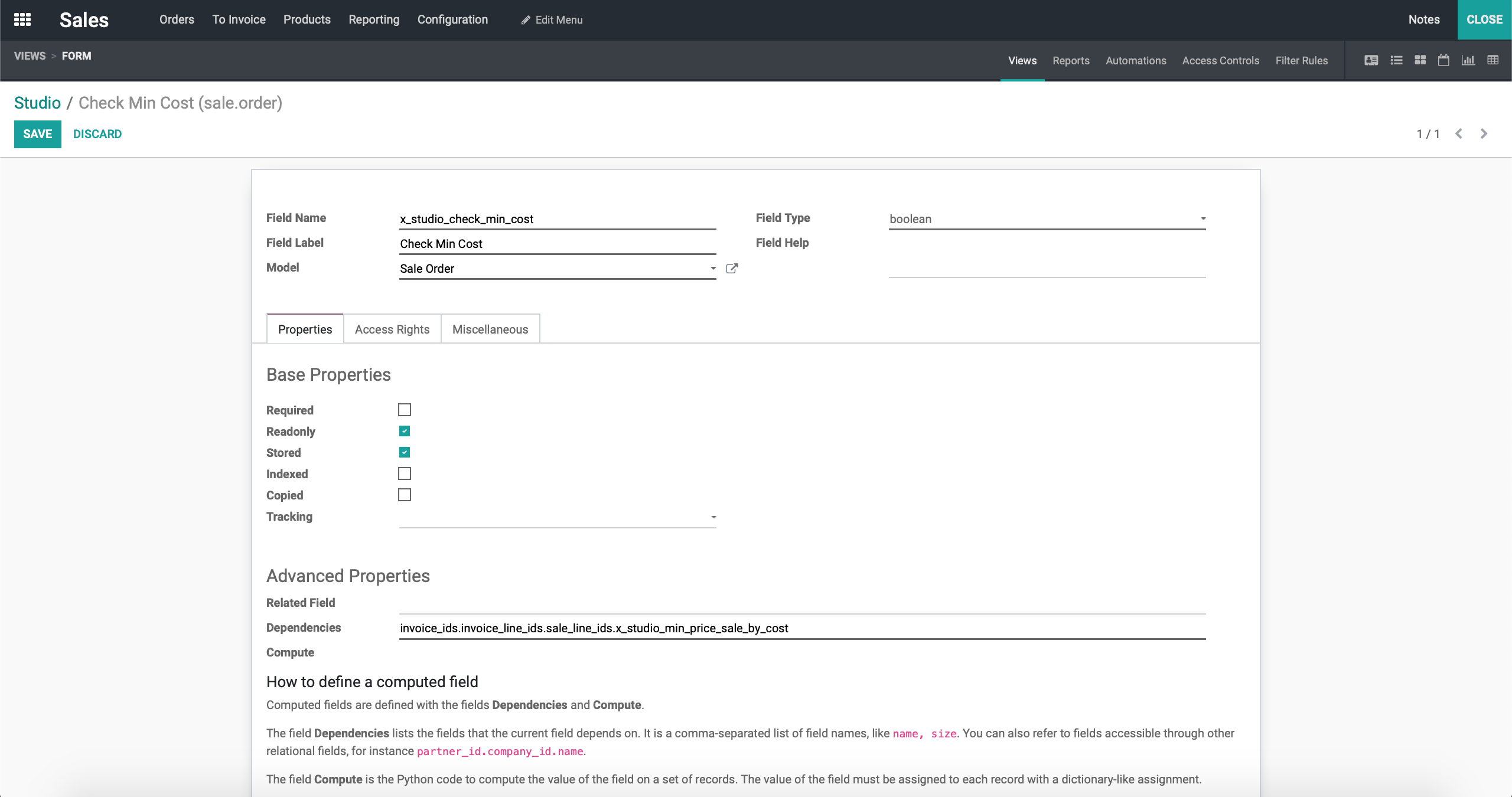Enable the Required checkbox

[x=405, y=410]
